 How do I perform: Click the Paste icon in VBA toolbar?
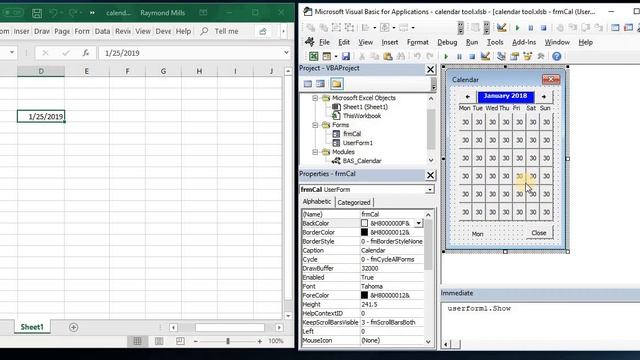pyautogui.click(x=388, y=56)
